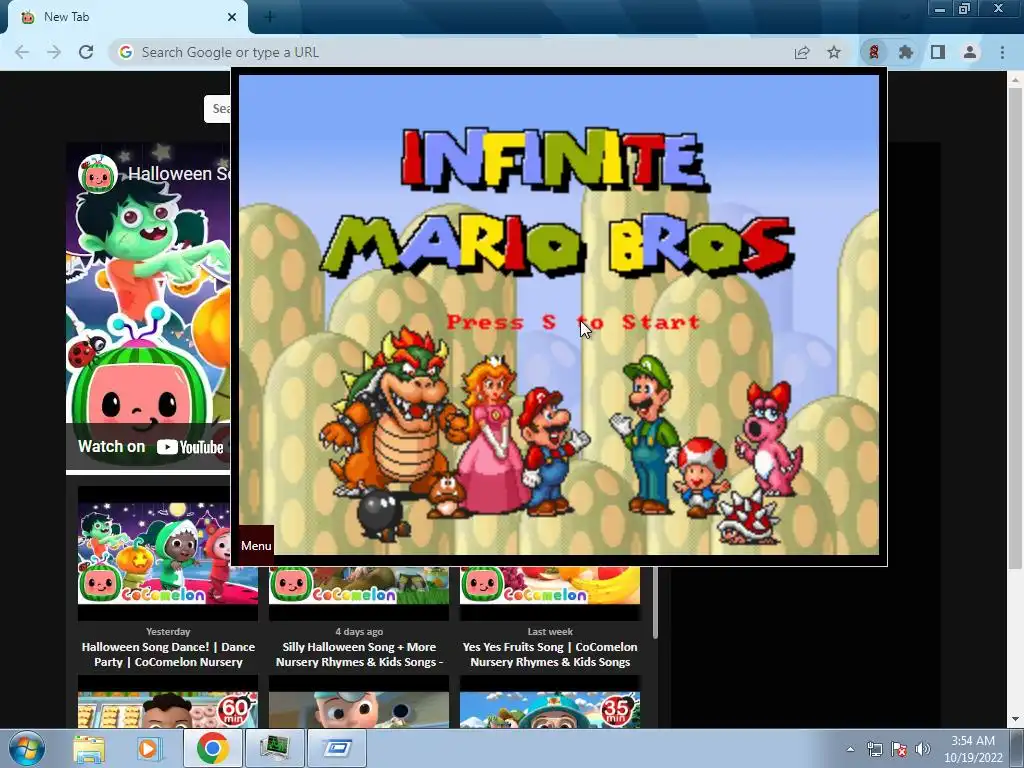Go back using the back arrow

22,52
